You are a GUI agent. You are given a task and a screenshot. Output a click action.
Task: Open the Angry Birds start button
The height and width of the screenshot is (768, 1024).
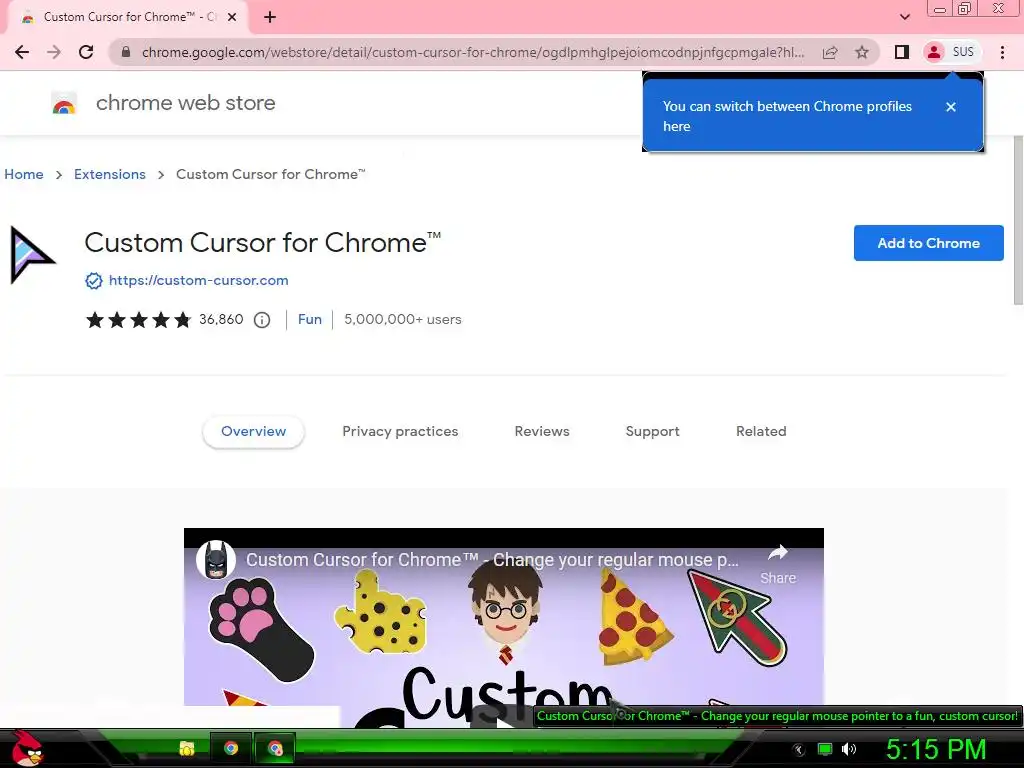(27, 748)
